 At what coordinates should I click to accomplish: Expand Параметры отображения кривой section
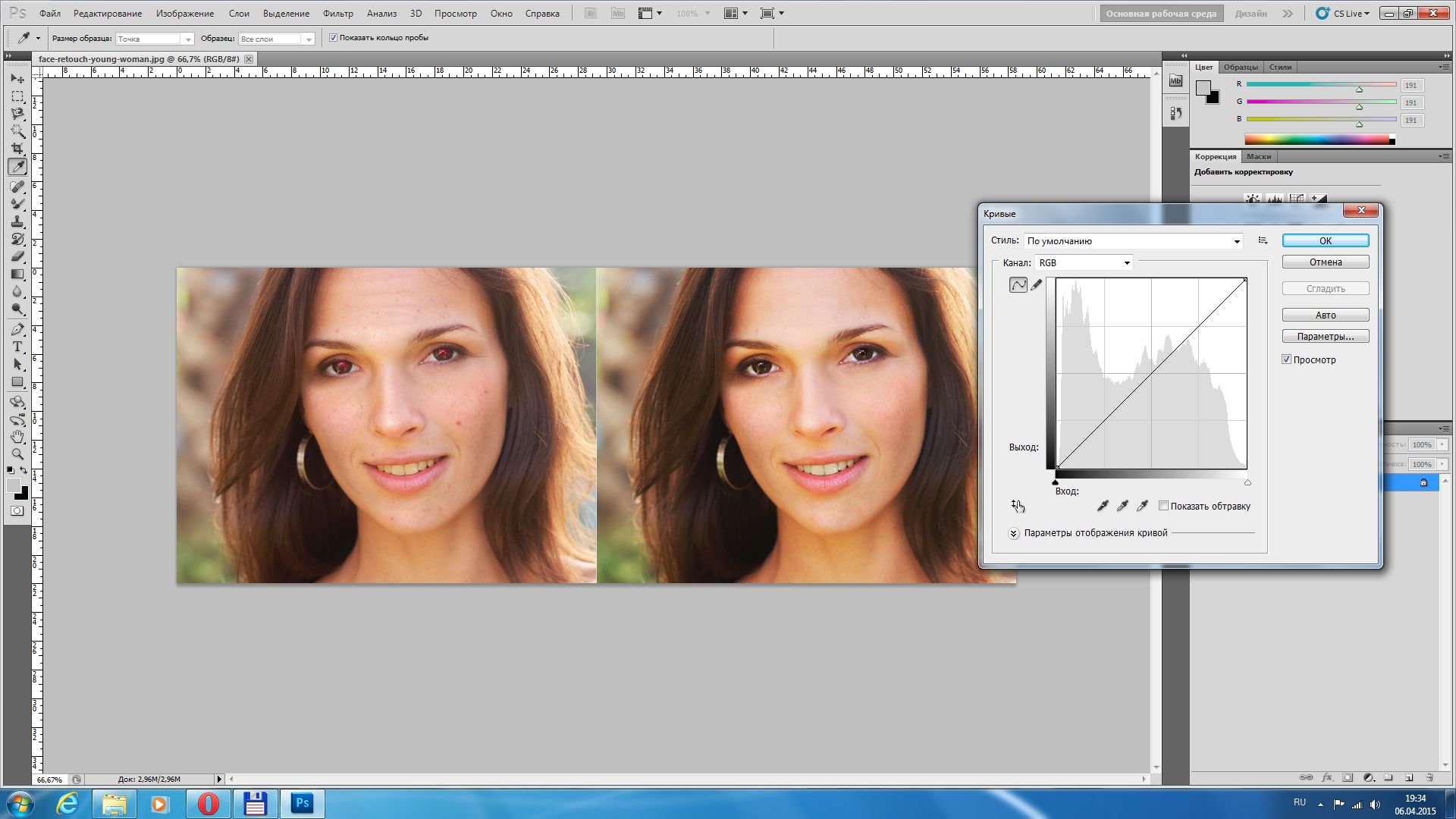point(1014,533)
